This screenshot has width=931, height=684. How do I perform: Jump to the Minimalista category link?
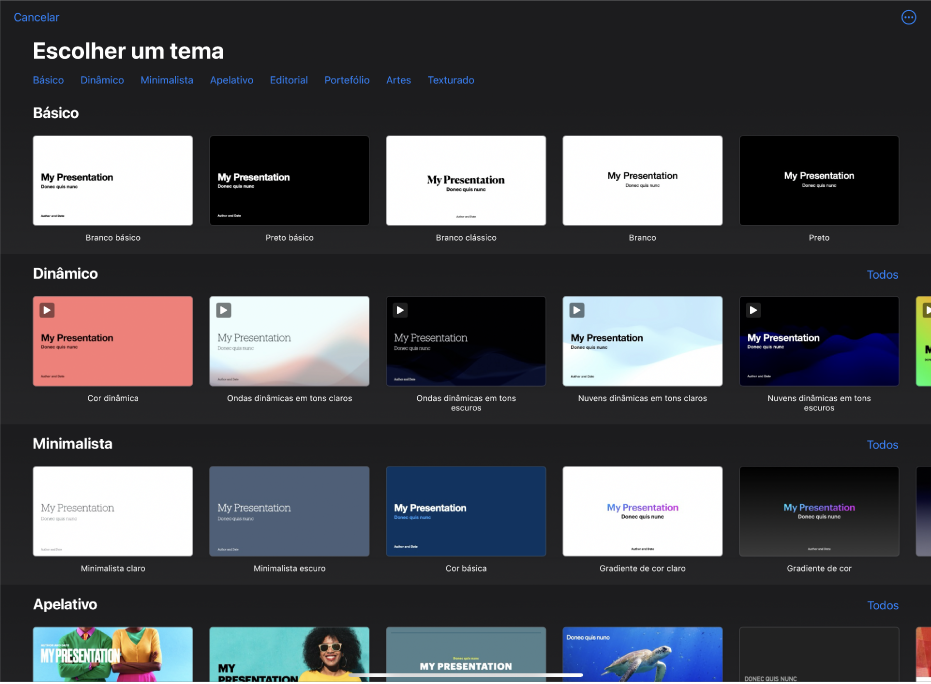[x=167, y=80]
